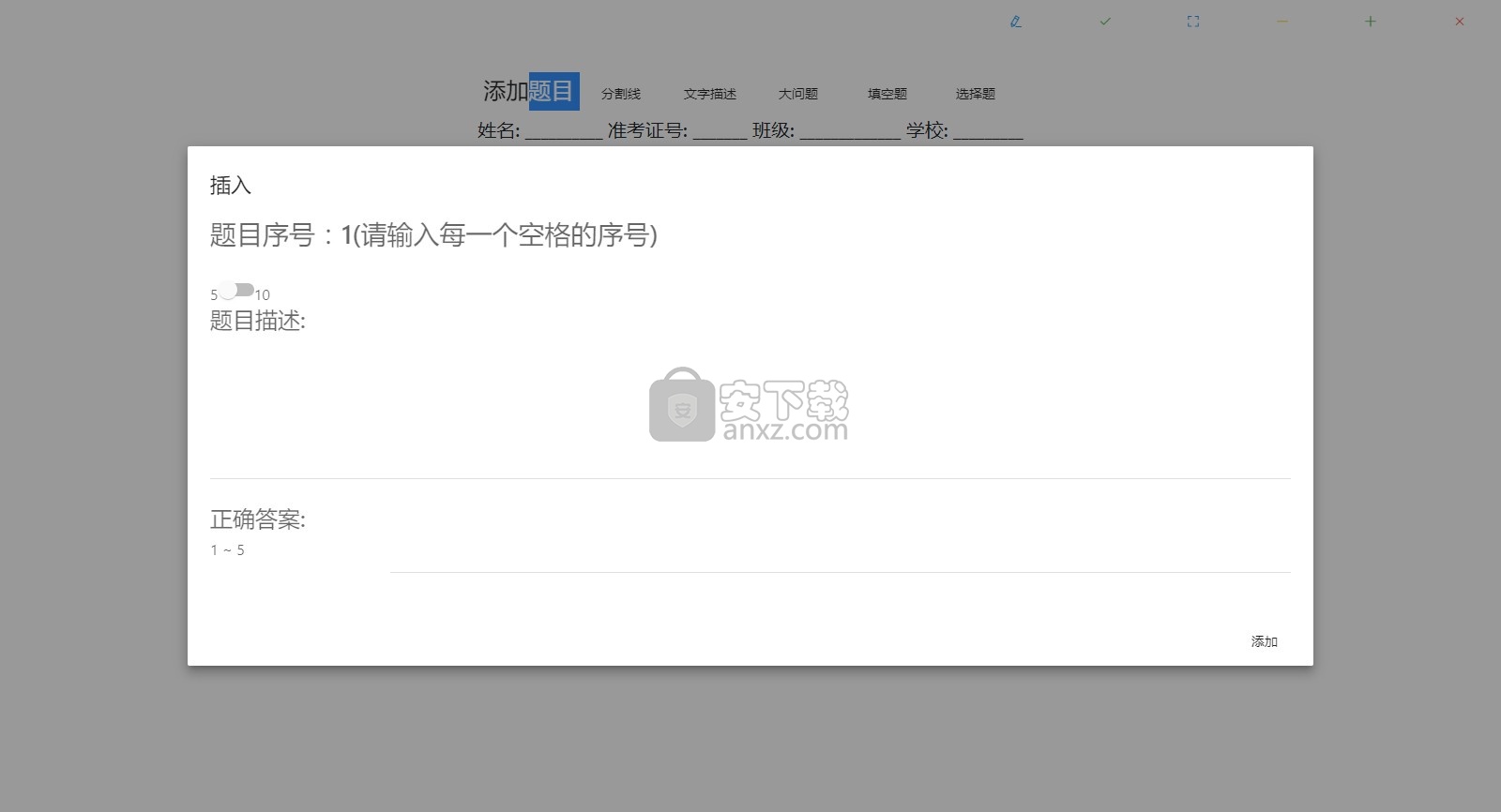Screen dimensions: 1501x812
Task: Select the 分割线 menu item
Action: tap(621, 94)
